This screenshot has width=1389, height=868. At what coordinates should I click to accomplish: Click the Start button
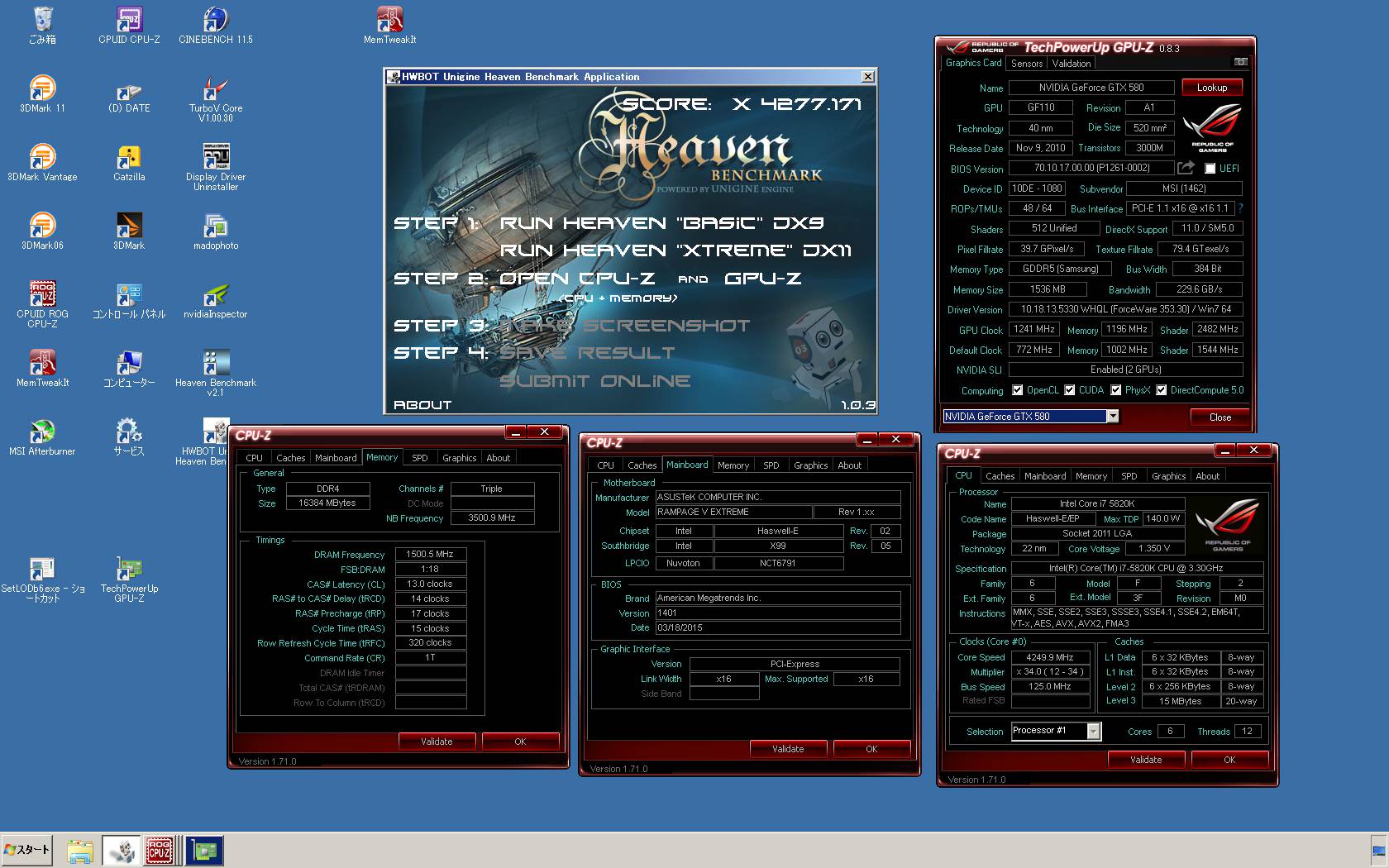(x=27, y=850)
